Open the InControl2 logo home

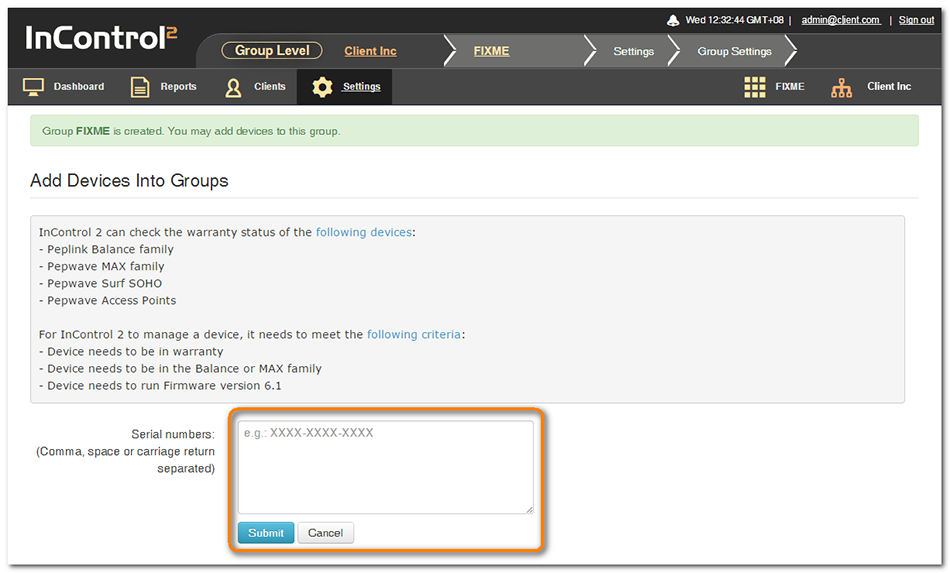pos(101,38)
